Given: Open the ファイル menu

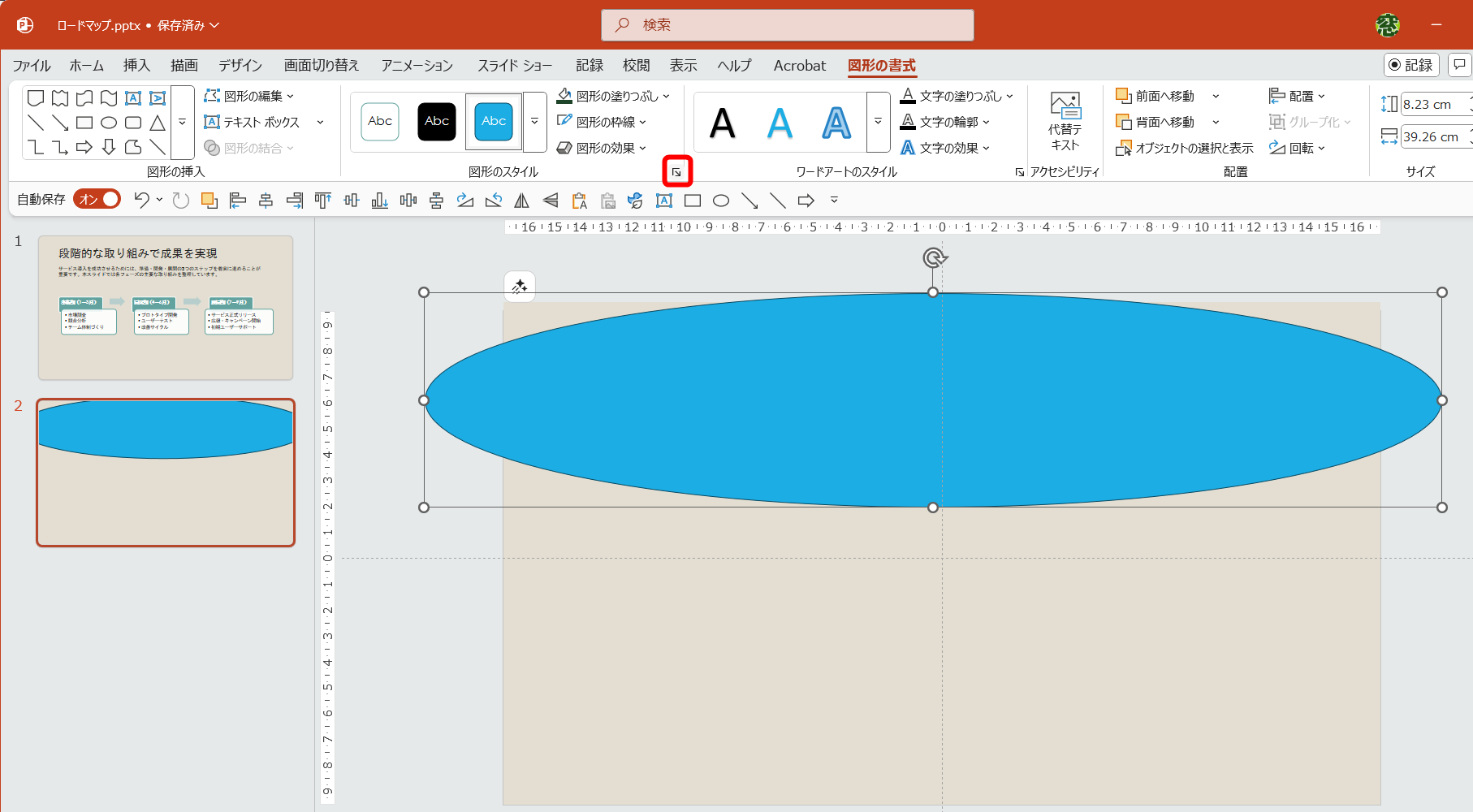Looking at the screenshot, I should tap(32, 66).
